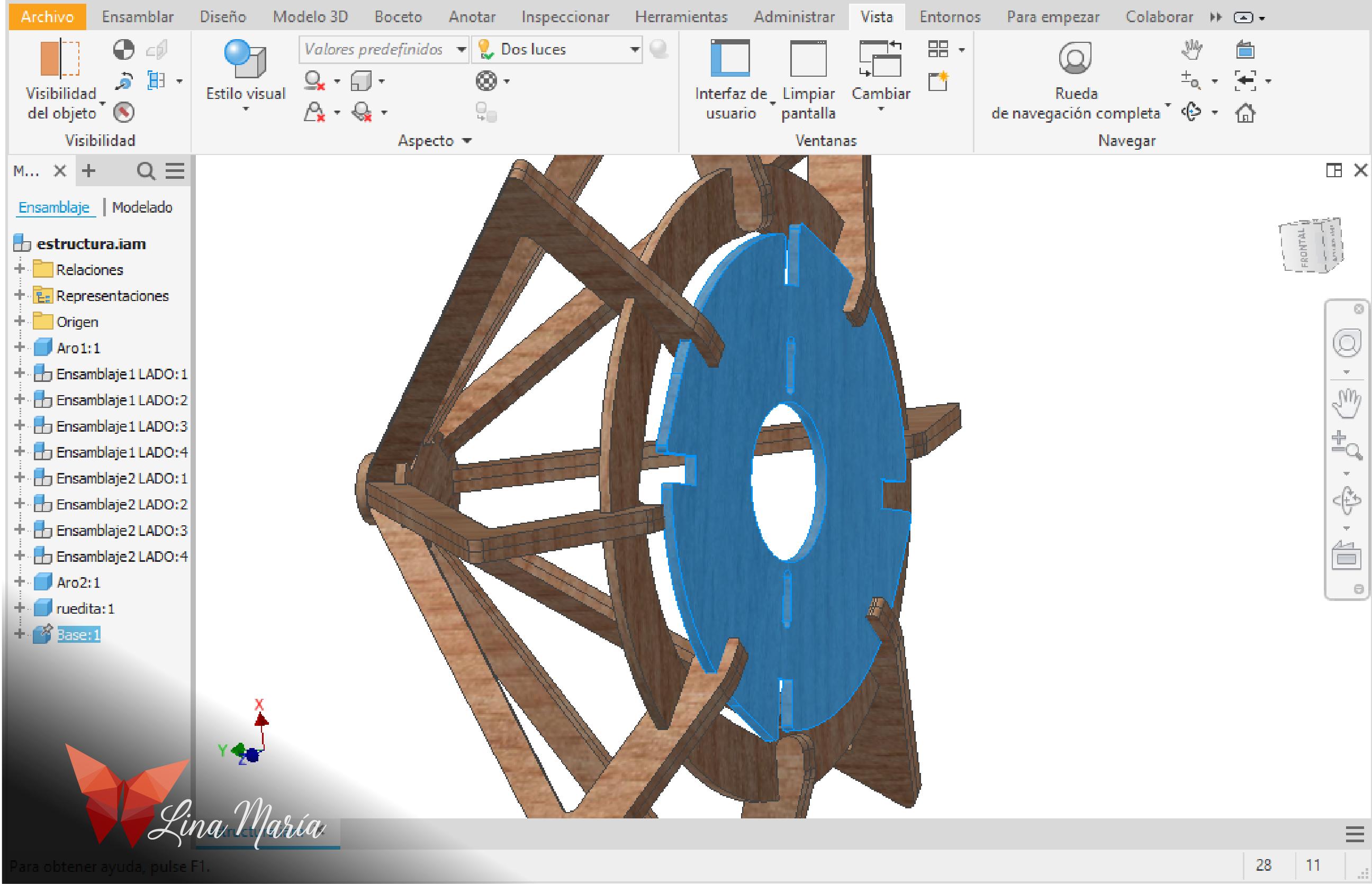Click the perspective cube icon
The height and width of the screenshot is (884, 1372).
coord(361,81)
